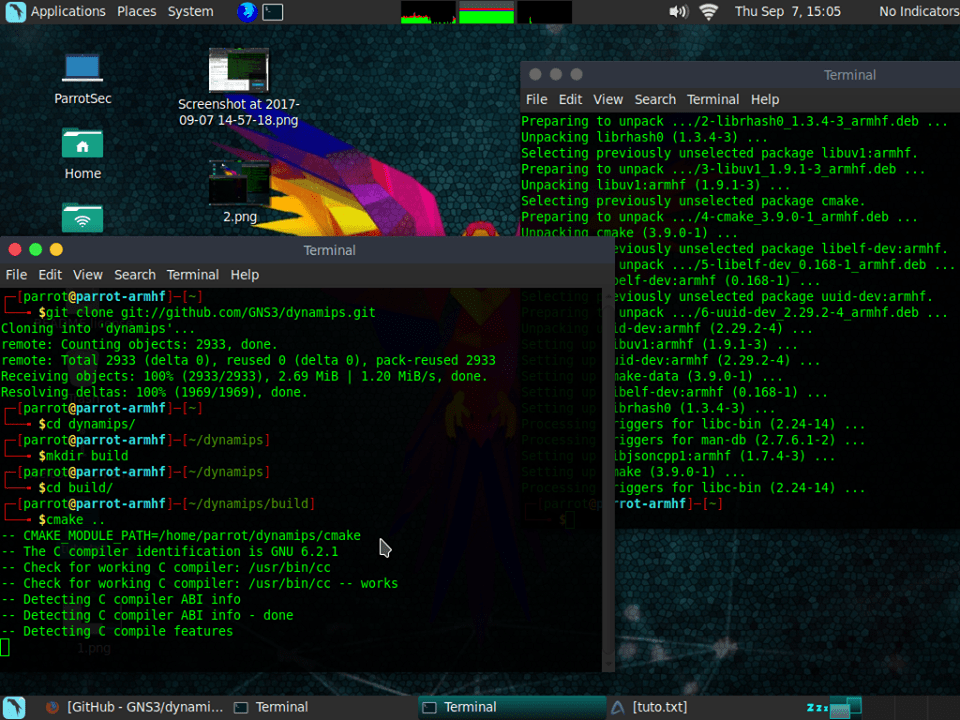Click the 'cmake ..' command line
The height and width of the screenshot is (720, 960).
[72, 519]
